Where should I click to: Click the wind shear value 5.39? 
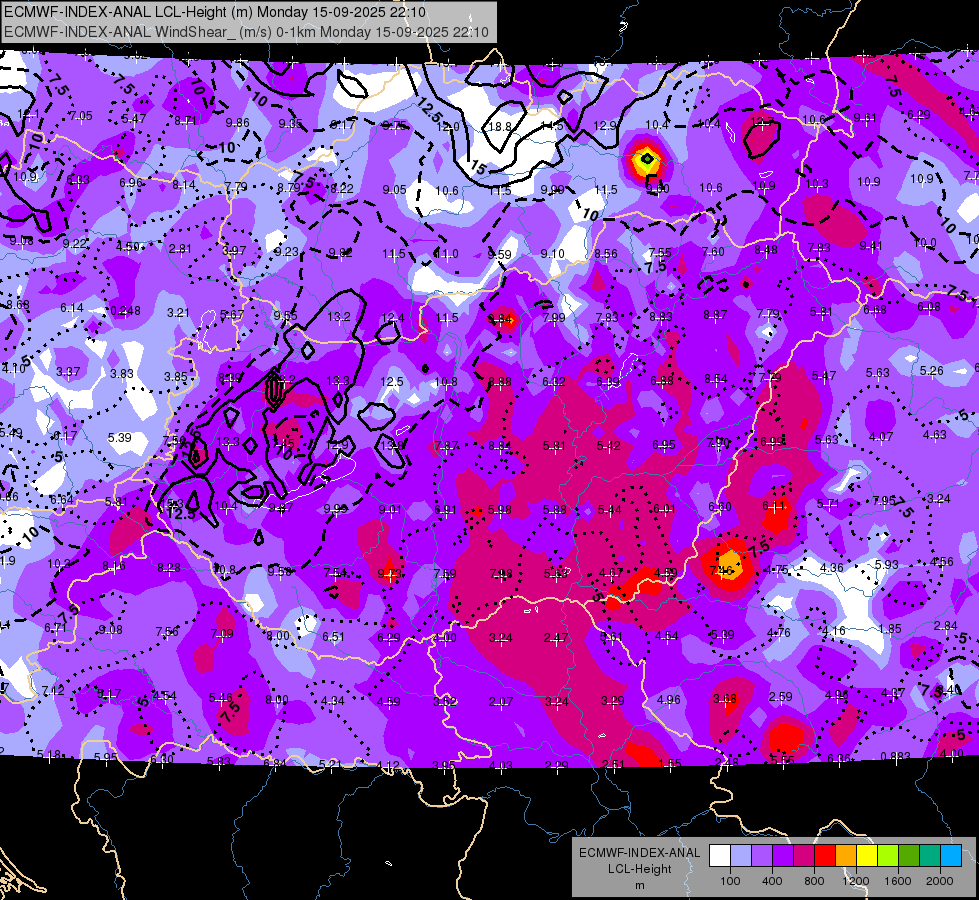[x=119, y=438]
